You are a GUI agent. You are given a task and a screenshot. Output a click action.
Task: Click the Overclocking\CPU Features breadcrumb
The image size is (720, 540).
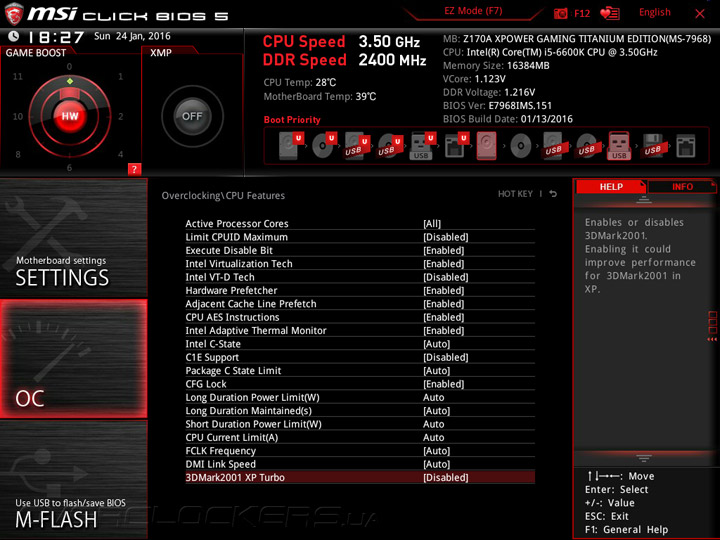223,196
